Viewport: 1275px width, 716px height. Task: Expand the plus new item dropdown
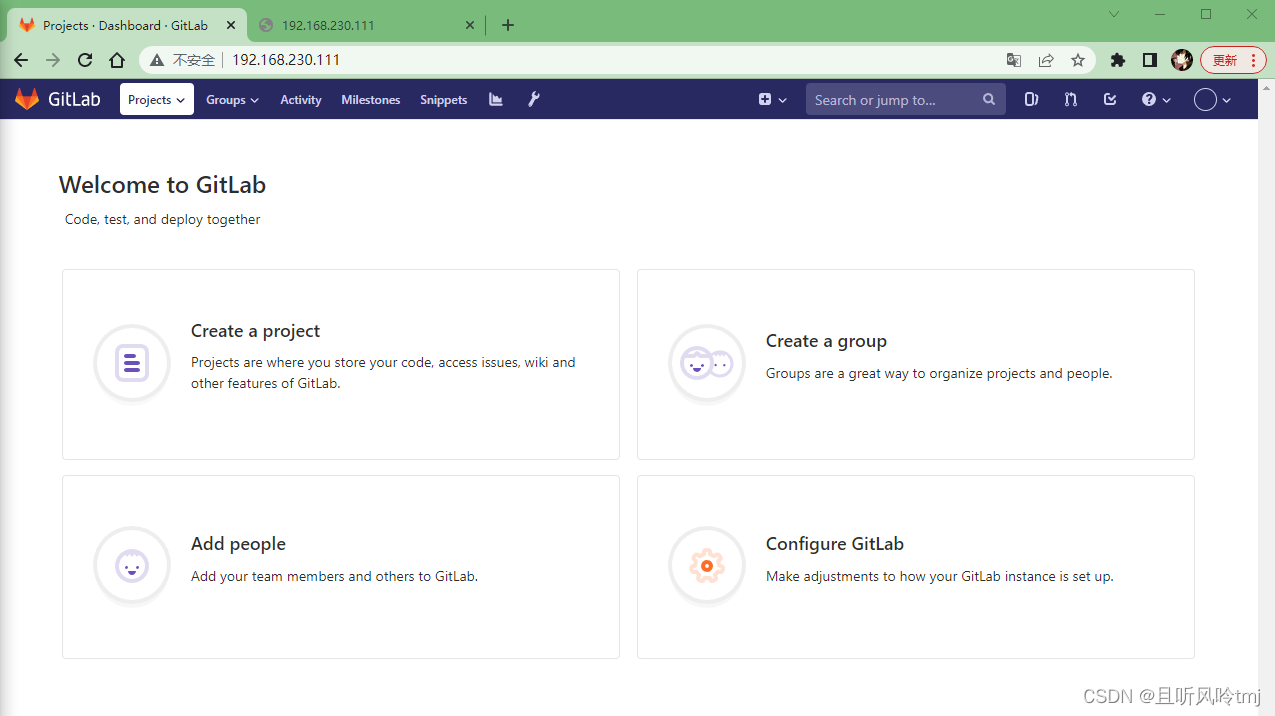click(x=772, y=99)
